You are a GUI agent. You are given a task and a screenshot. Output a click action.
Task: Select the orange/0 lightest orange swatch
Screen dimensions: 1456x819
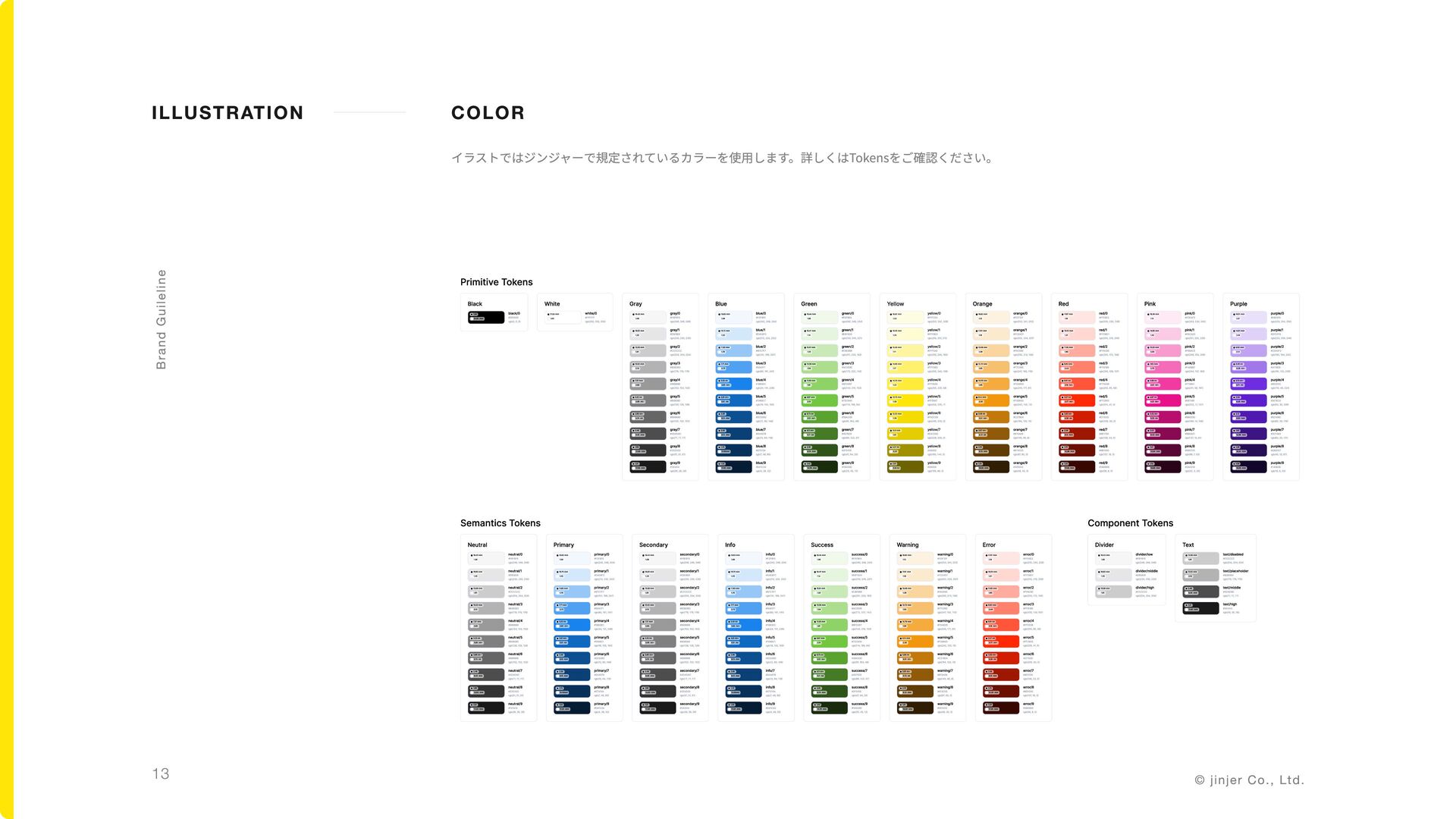click(991, 317)
